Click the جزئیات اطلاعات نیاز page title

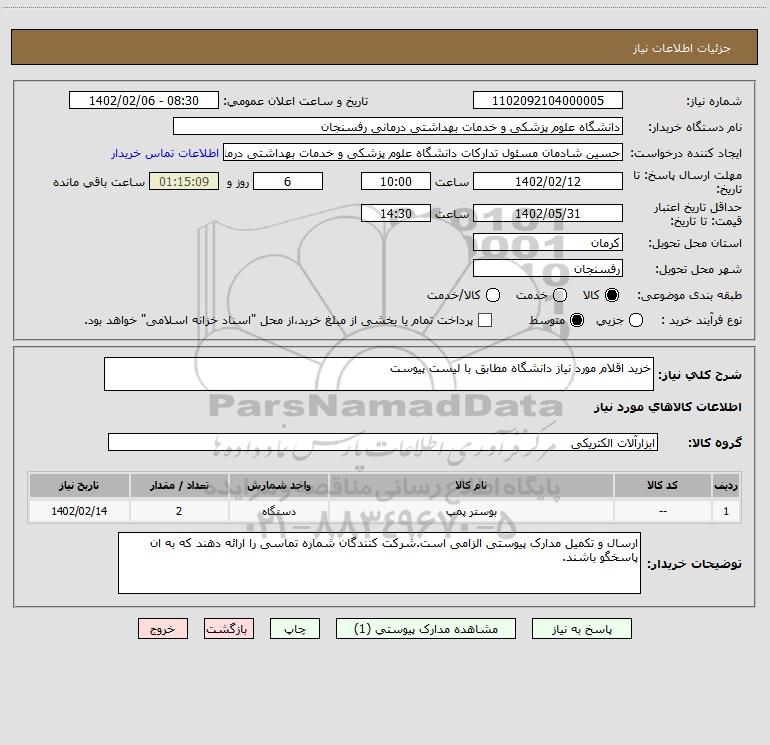(682, 48)
